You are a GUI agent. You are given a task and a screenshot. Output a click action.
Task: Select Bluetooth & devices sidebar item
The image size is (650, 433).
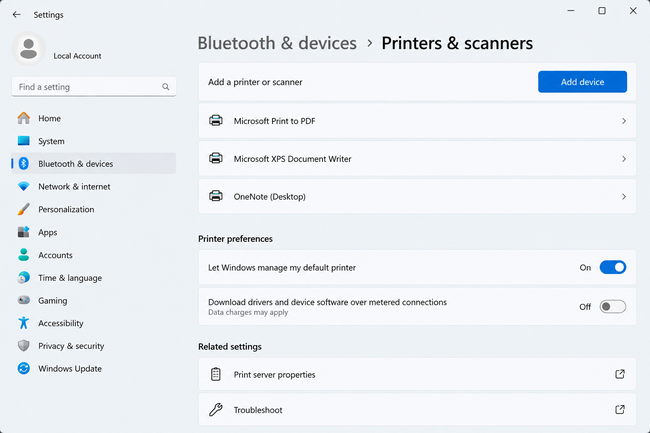pos(94,164)
